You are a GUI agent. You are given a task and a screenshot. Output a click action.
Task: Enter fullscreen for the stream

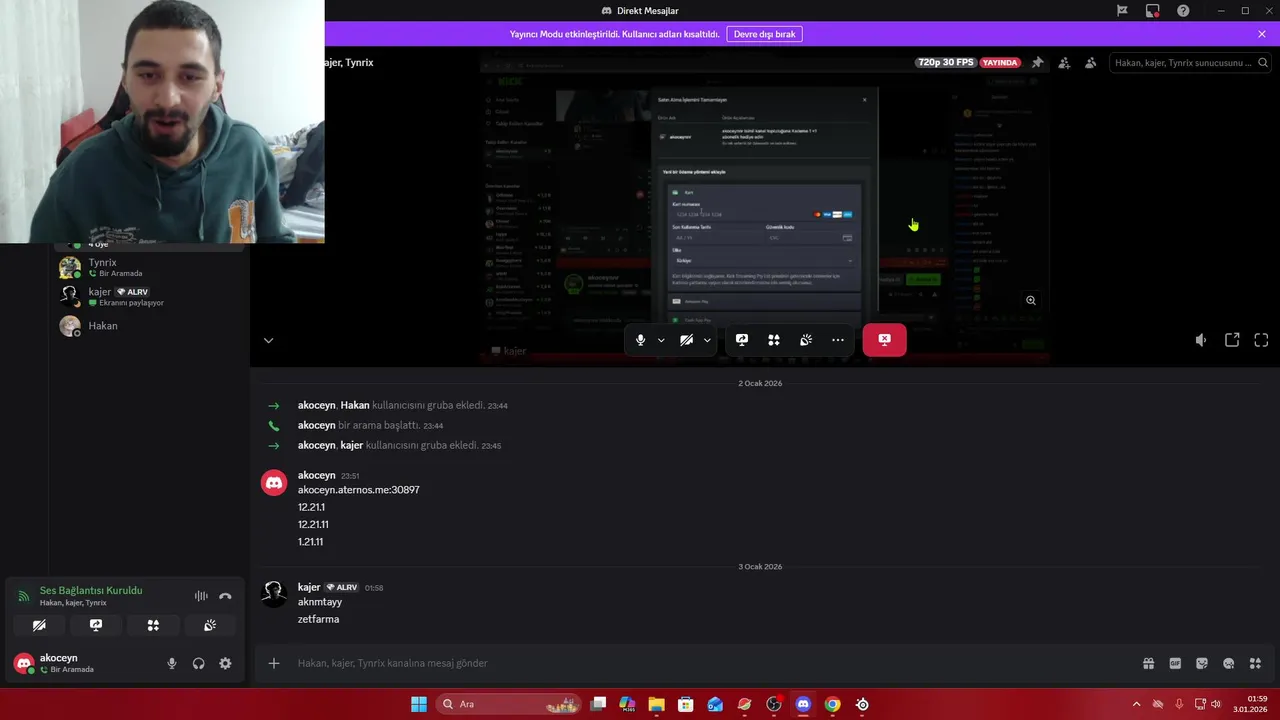point(1262,340)
